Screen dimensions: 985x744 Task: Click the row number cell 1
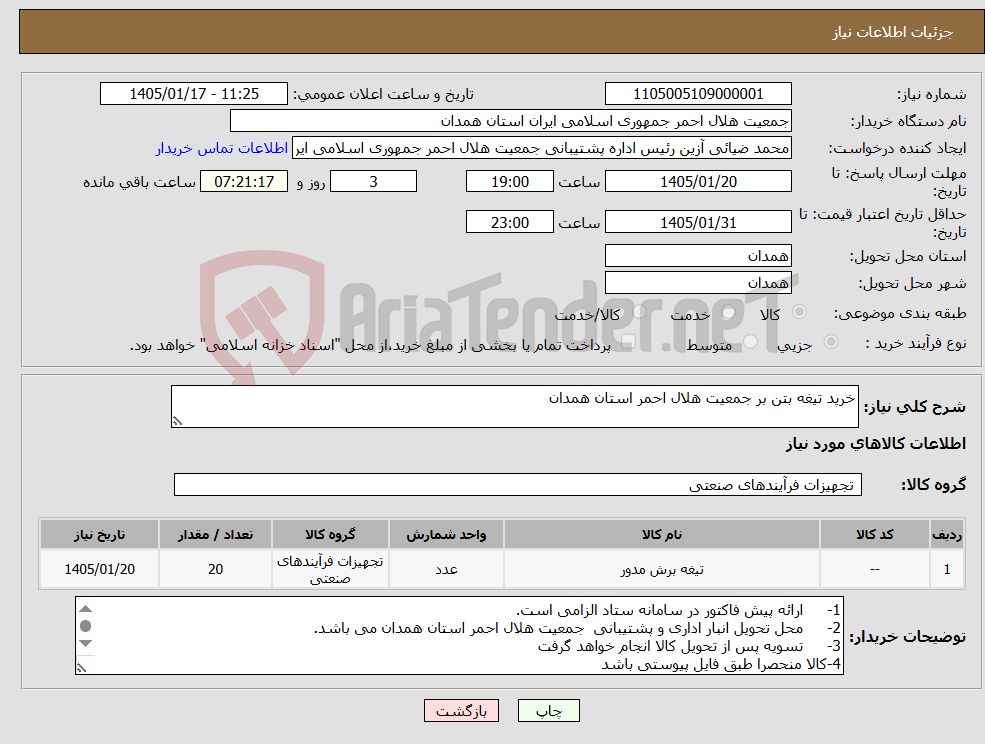pyautogui.click(x=947, y=569)
